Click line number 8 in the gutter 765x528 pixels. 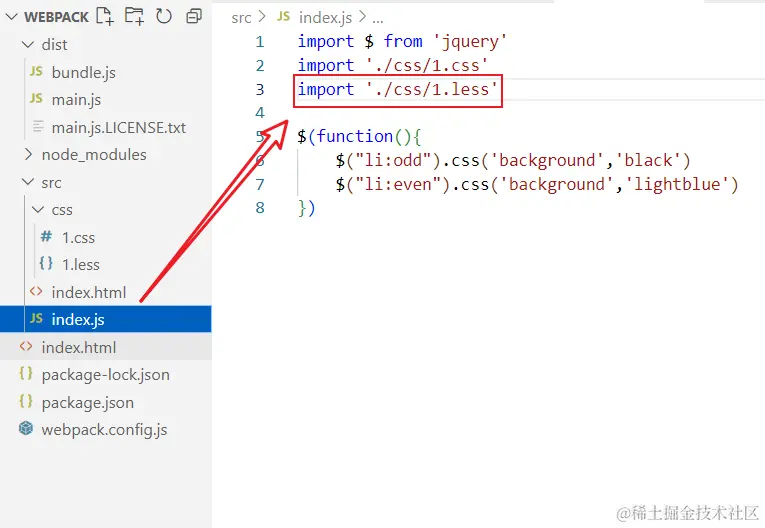260,208
